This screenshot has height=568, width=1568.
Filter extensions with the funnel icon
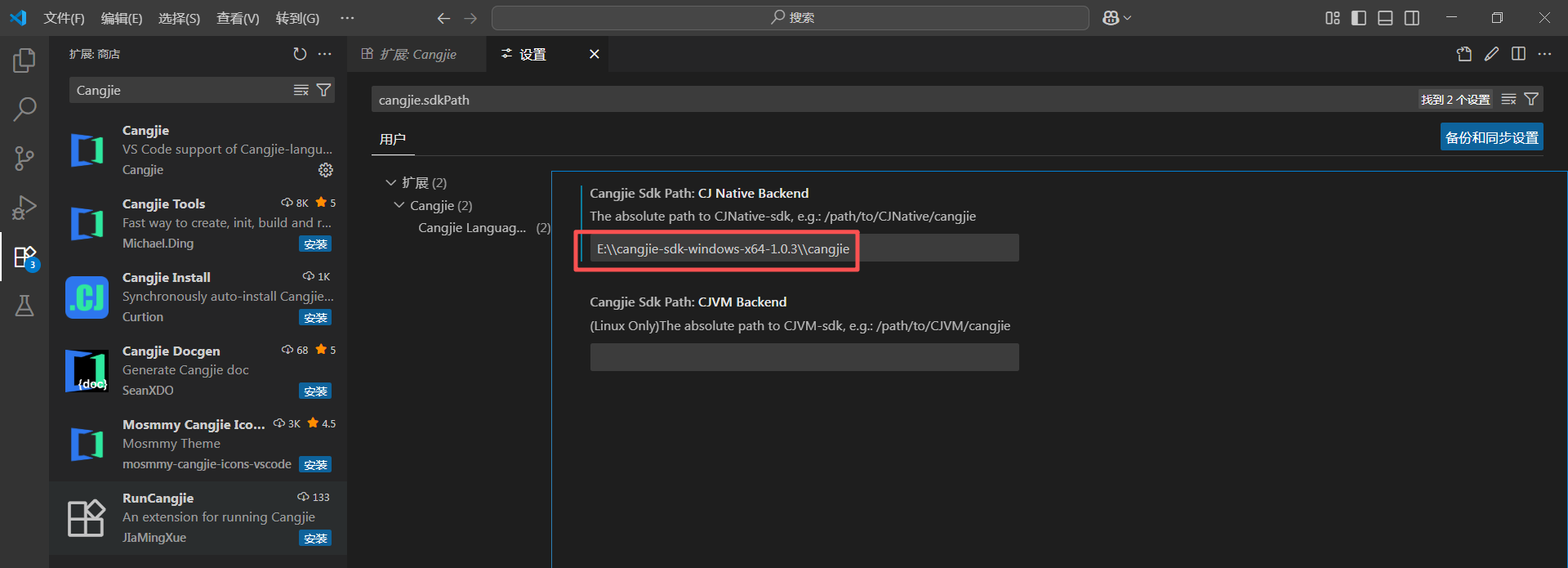tap(323, 90)
